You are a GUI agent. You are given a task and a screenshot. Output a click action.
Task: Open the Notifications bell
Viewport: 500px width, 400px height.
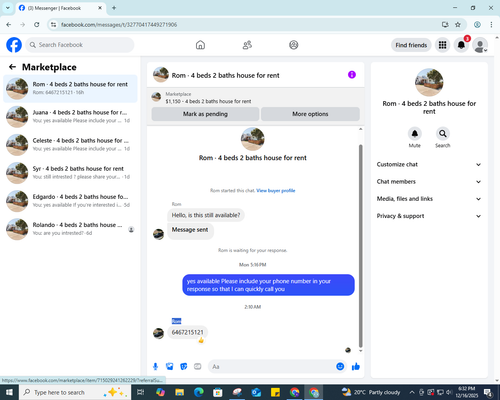pos(461,45)
